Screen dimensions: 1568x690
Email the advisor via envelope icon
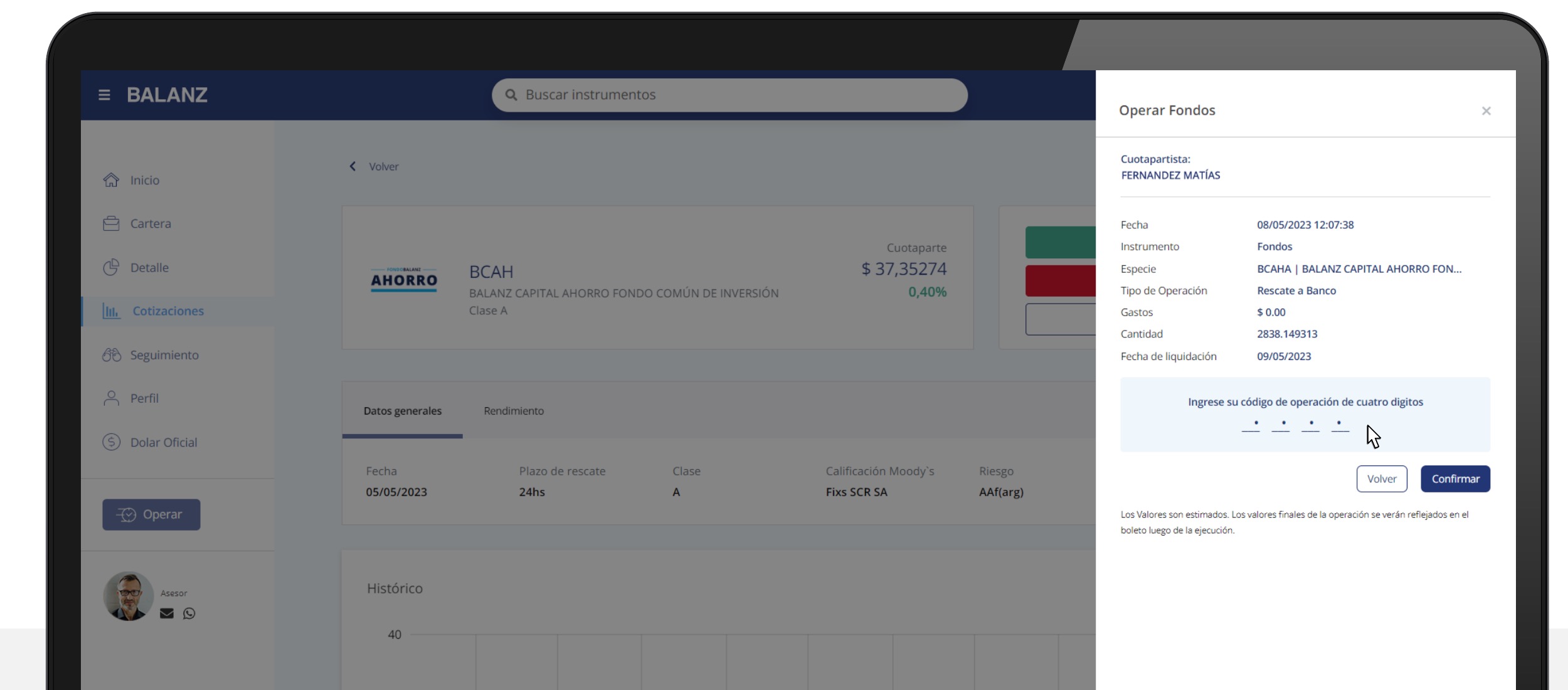(167, 613)
